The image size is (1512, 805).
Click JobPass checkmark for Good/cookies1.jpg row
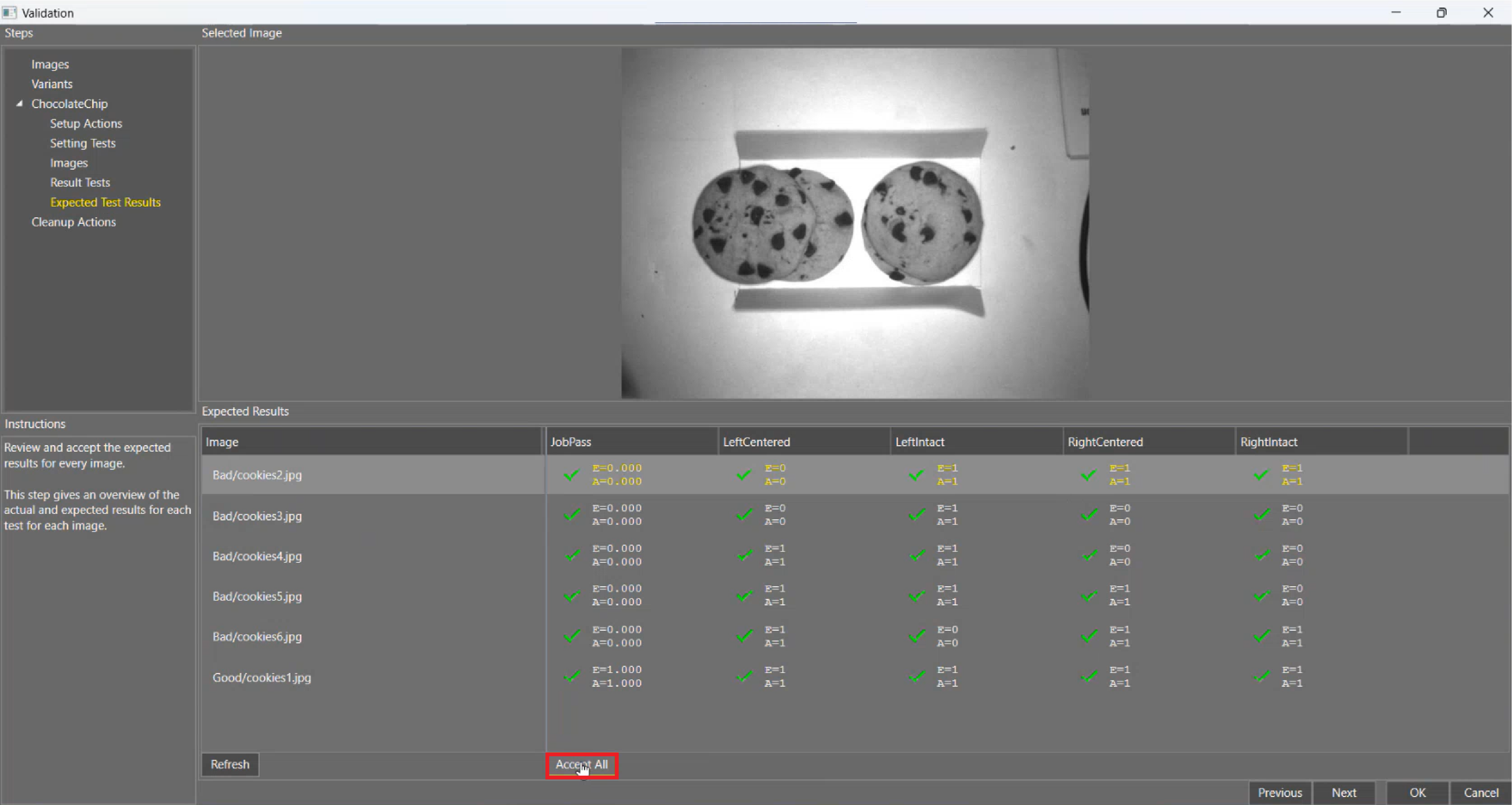(572, 676)
